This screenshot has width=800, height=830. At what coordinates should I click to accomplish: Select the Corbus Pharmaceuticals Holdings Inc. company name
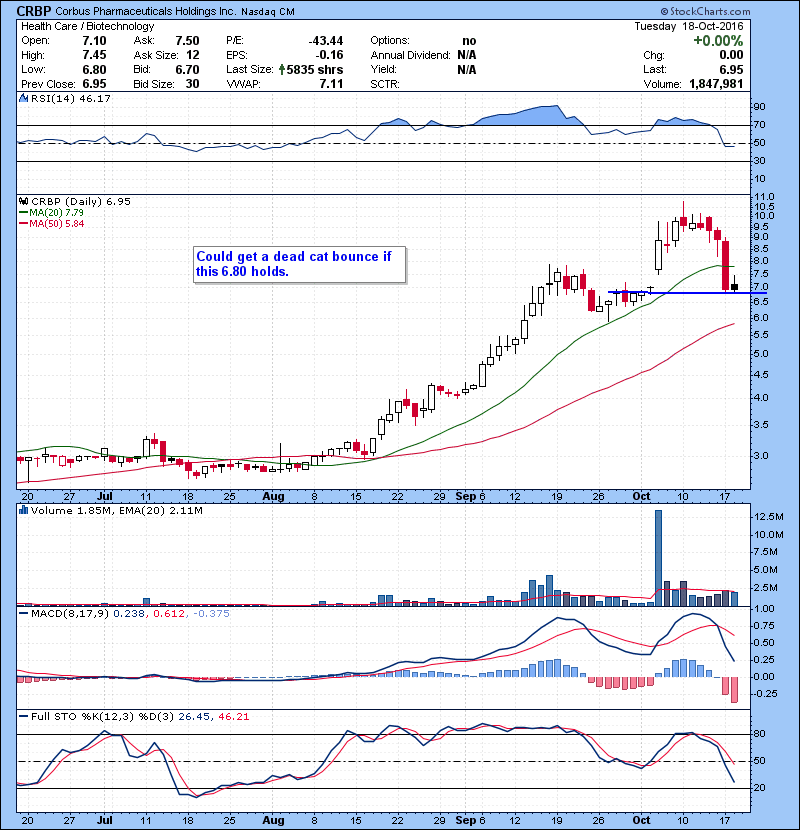pos(146,11)
